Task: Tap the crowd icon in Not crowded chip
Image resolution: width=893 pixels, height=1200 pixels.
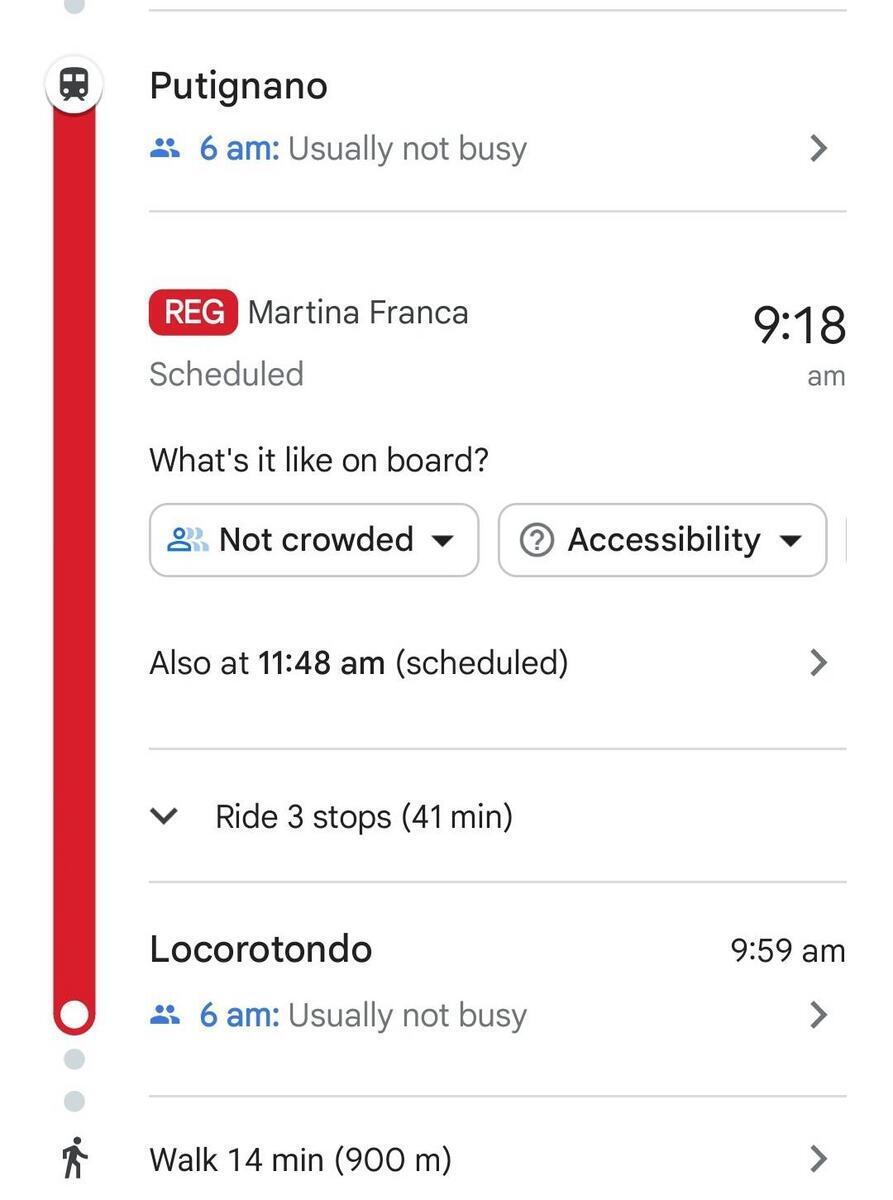Action: 187,540
